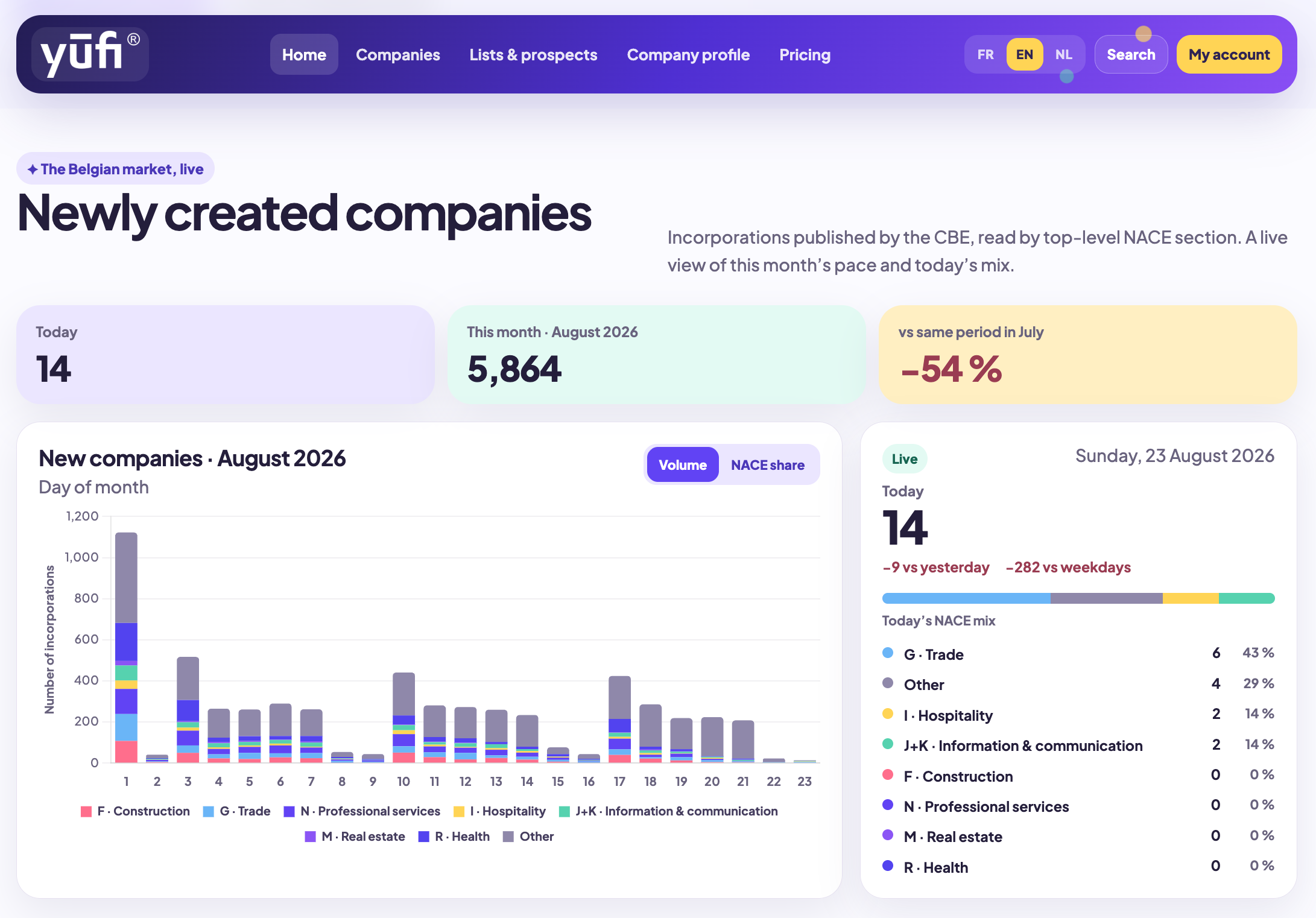Click the day 10 stacked bar
This screenshot has height=918, width=1316.
tap(403, 717)
